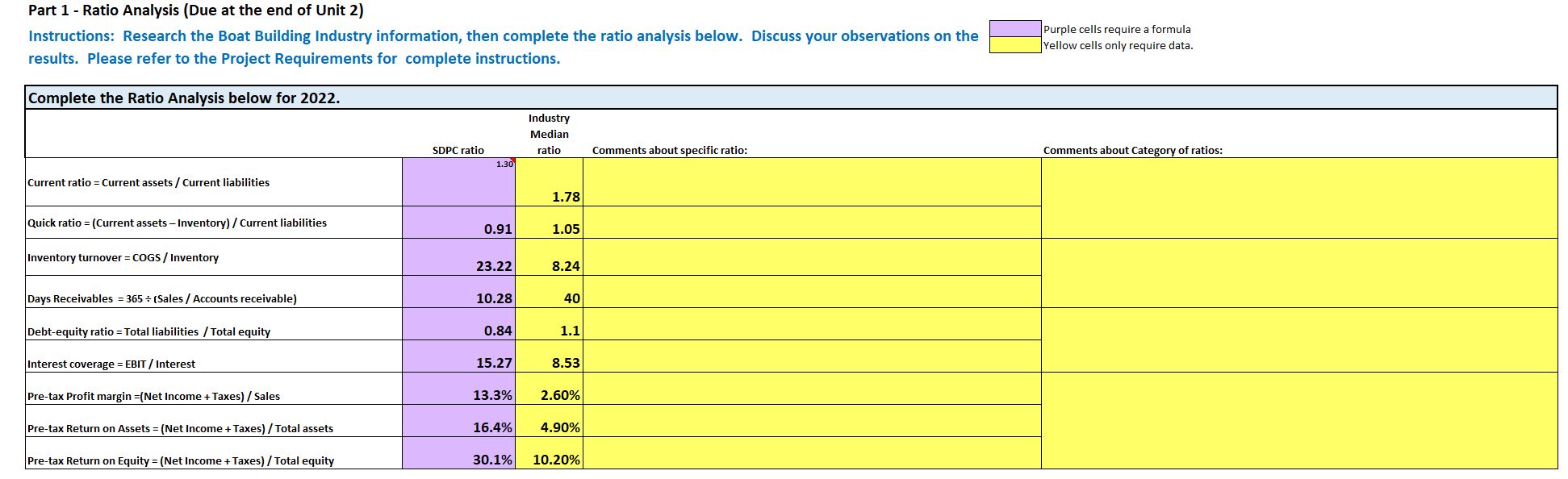Select the liquidity Category comments cell
The height and width of the screenshot is (479, 1568).
[1299, 198]
